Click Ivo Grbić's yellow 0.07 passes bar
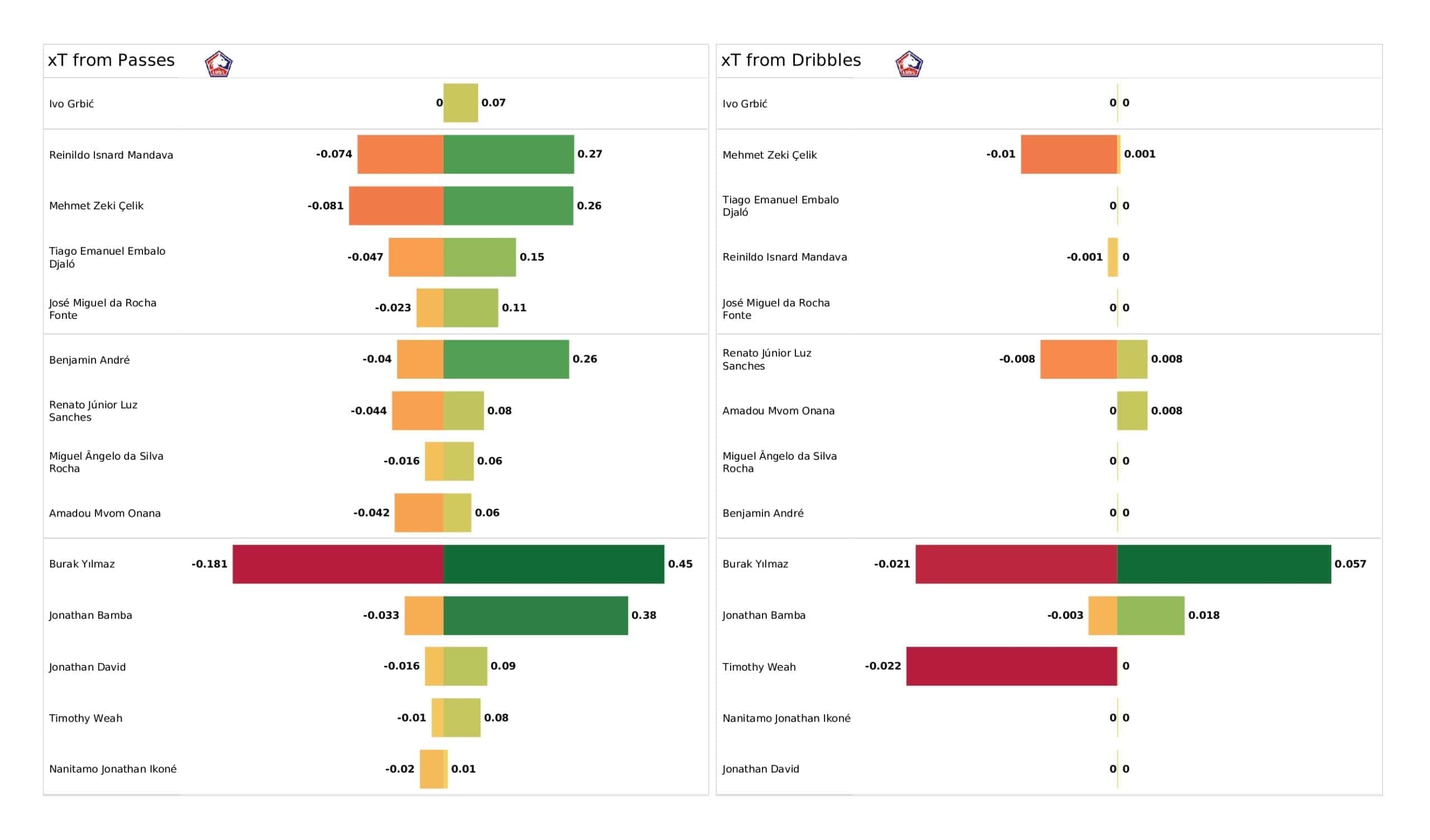Viewport: 1430px width, 840px height. (460, 103)
